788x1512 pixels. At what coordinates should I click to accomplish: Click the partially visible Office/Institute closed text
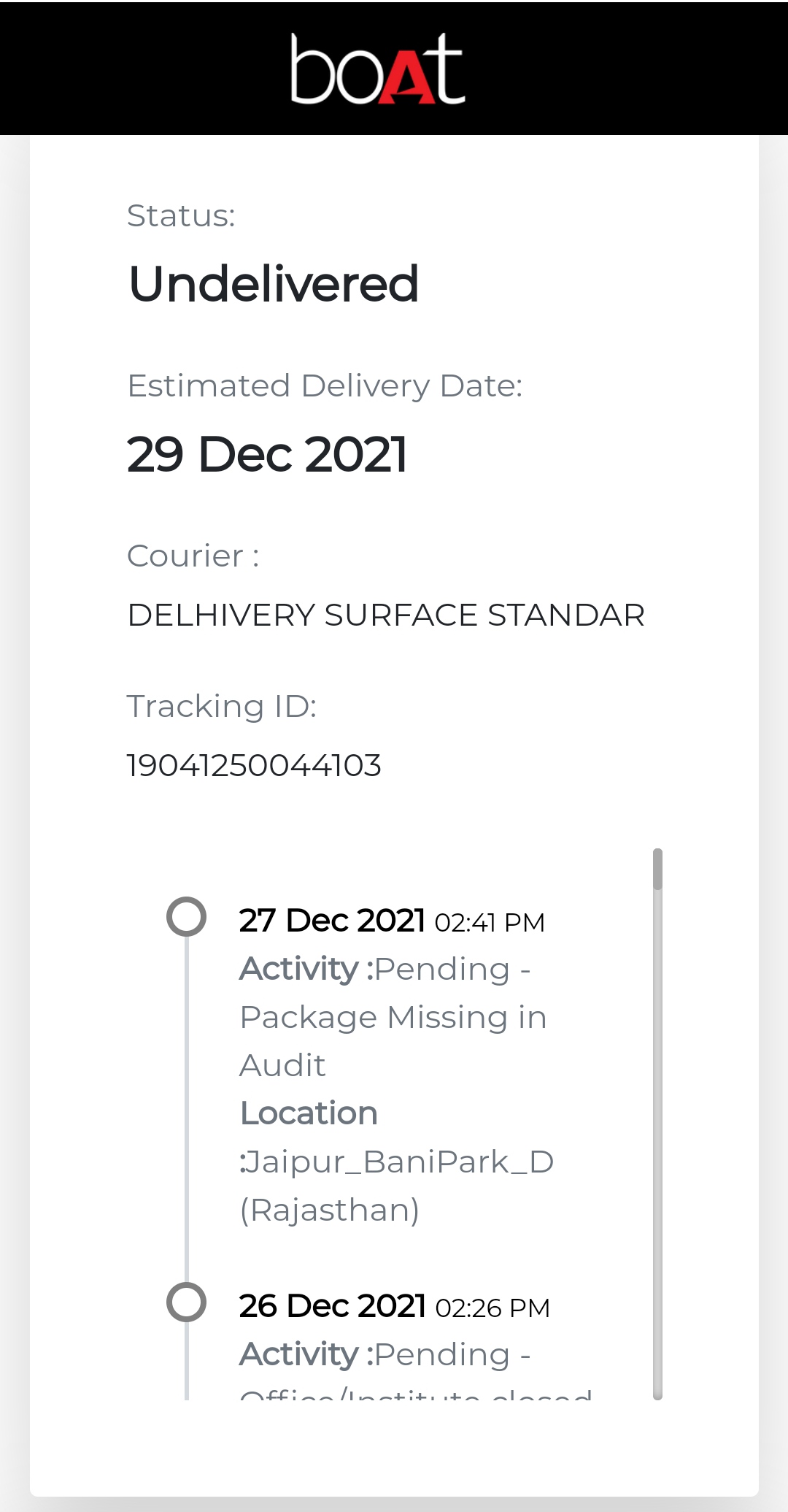(x=416, y=1396)
